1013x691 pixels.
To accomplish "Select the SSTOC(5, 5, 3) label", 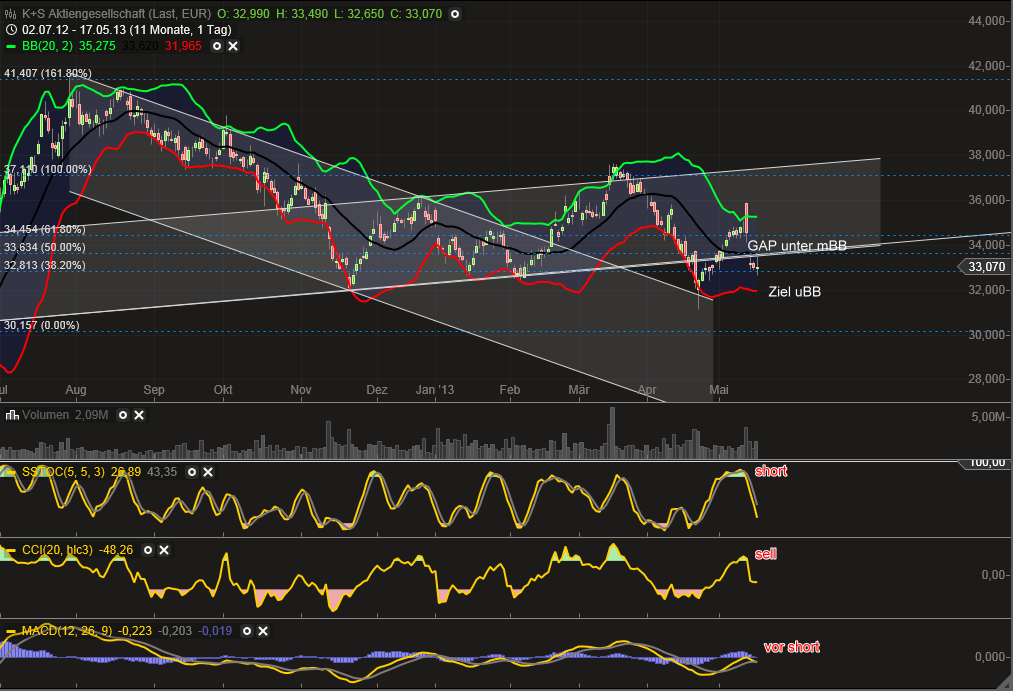I will pos(63,472).
